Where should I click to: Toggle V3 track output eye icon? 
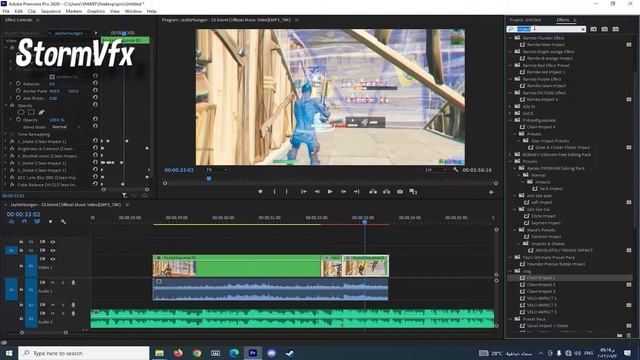(53, 242)
